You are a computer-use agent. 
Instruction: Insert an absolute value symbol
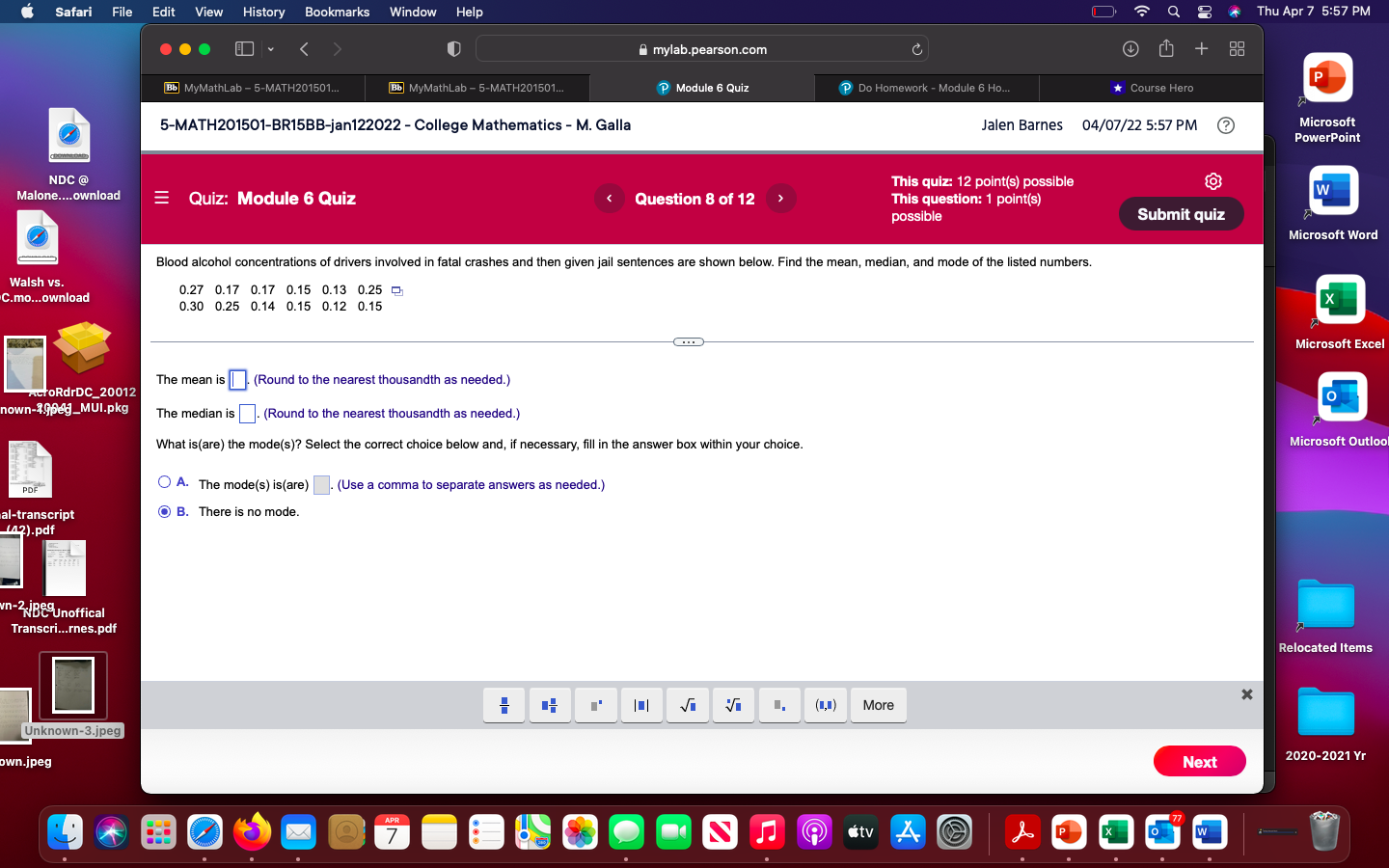[x=641, y=705]
